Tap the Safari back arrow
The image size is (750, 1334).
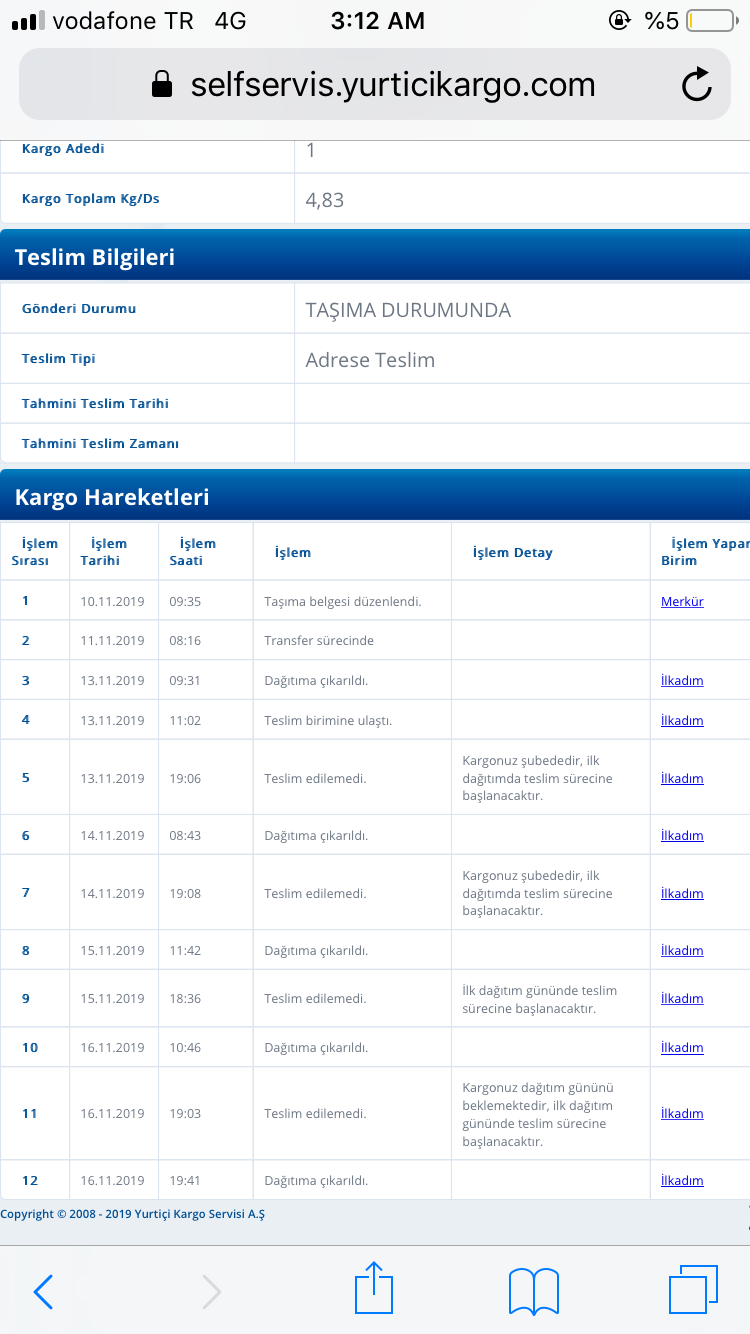pyautogui.click(x=43, y=1292)
